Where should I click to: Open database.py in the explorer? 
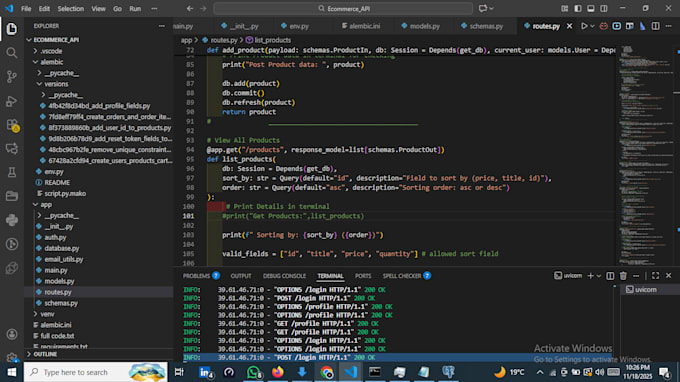(62, 248)
